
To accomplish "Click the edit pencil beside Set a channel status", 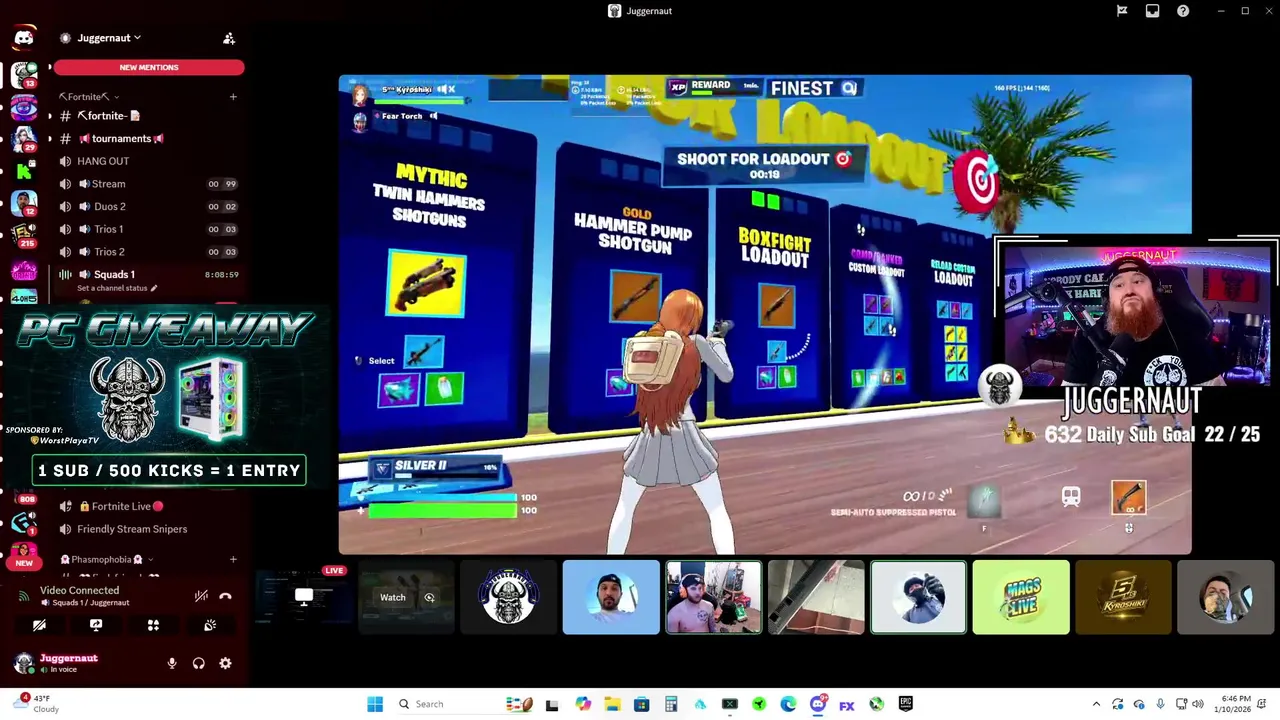I will (x=154, y=288).
